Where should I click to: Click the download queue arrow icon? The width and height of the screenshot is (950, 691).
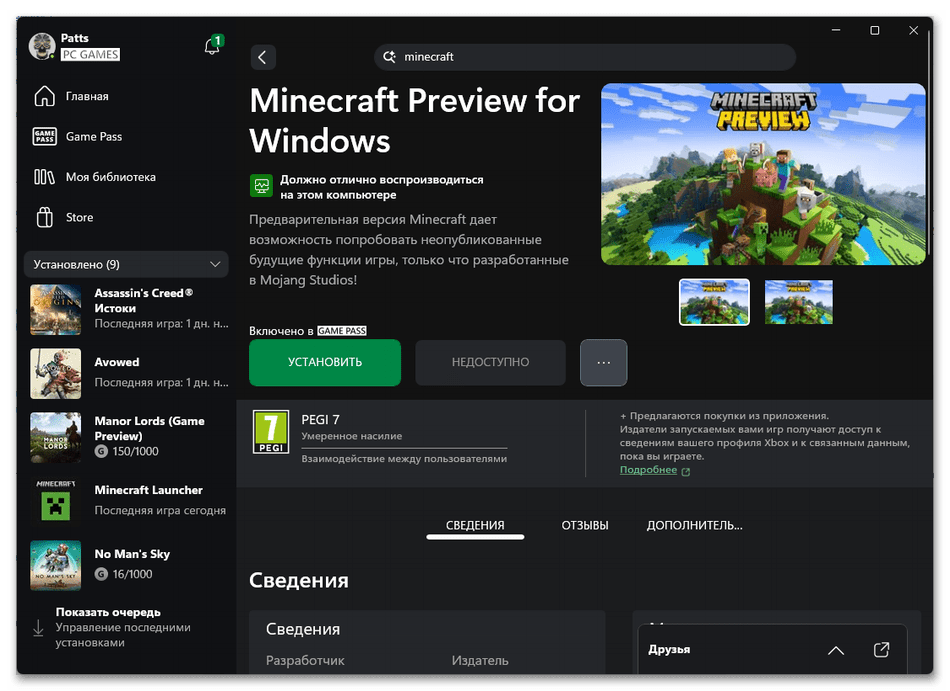(x=38, y=628)
